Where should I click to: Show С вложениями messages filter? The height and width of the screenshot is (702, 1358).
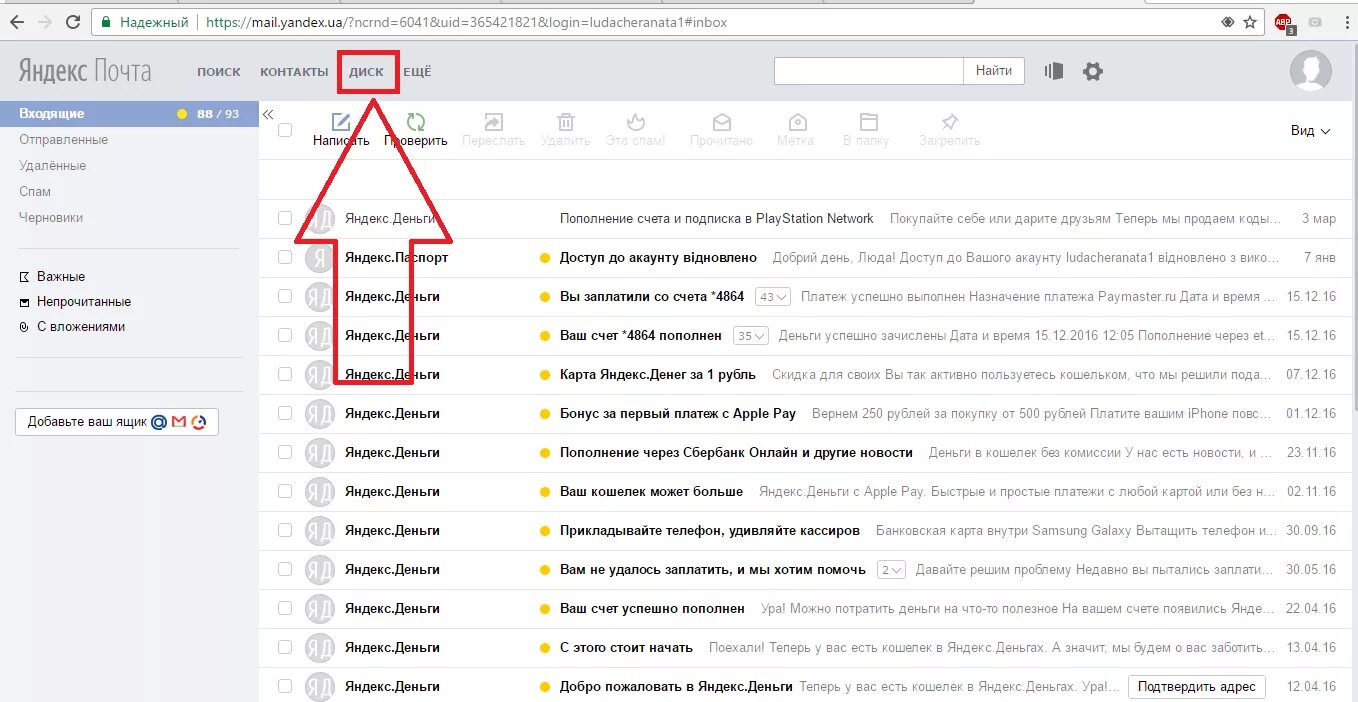point(72,326)
